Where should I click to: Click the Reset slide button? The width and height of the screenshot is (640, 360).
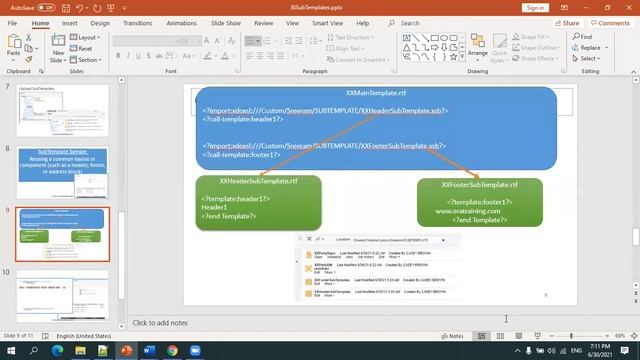click(x=81, y=49)
